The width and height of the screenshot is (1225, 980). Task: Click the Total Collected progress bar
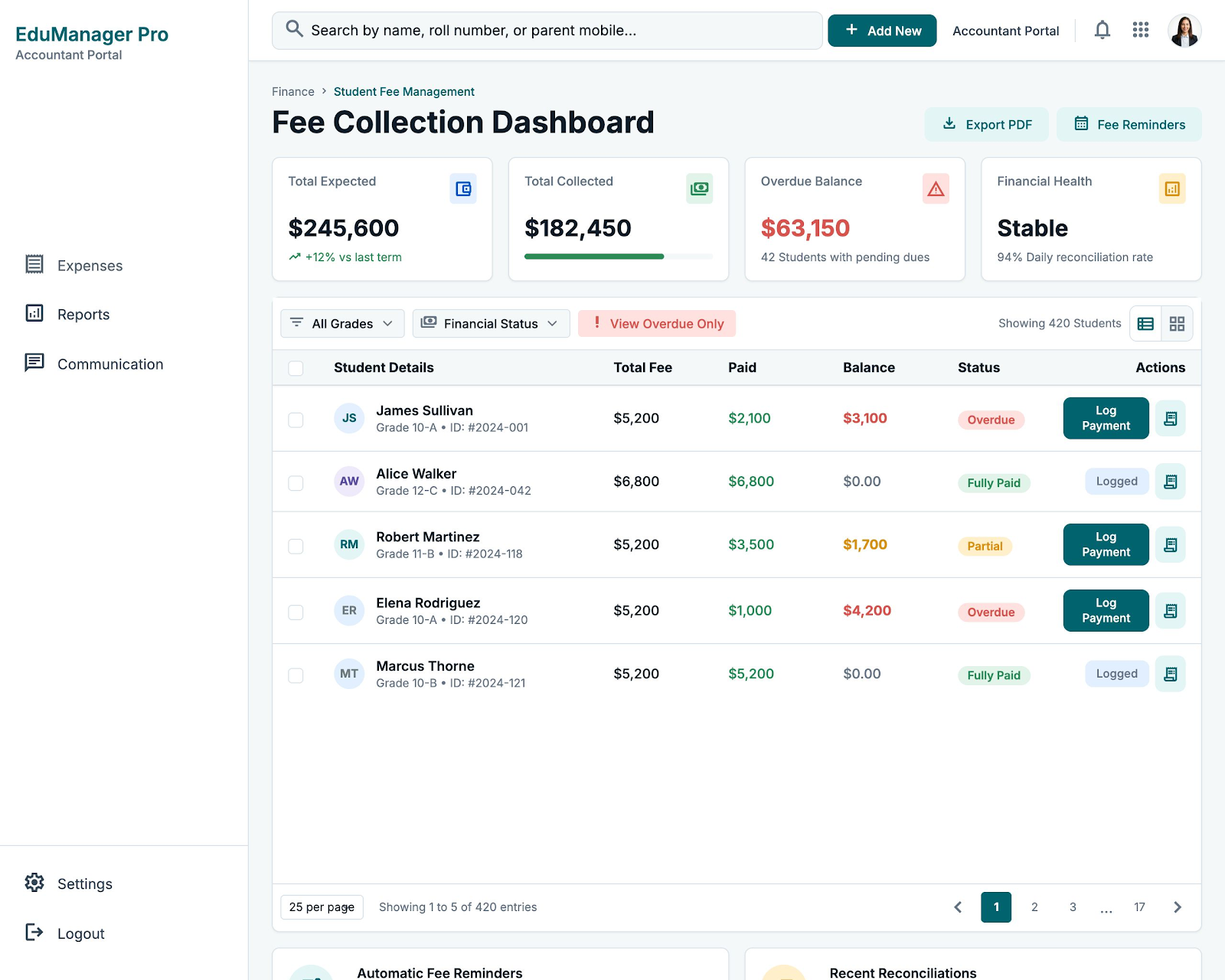(x=619, y=256)
